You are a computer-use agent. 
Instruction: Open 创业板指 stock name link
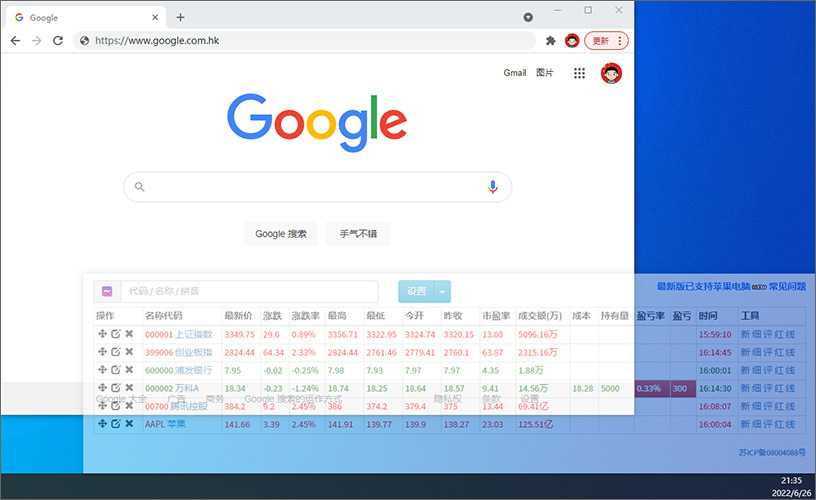(194, 353)
